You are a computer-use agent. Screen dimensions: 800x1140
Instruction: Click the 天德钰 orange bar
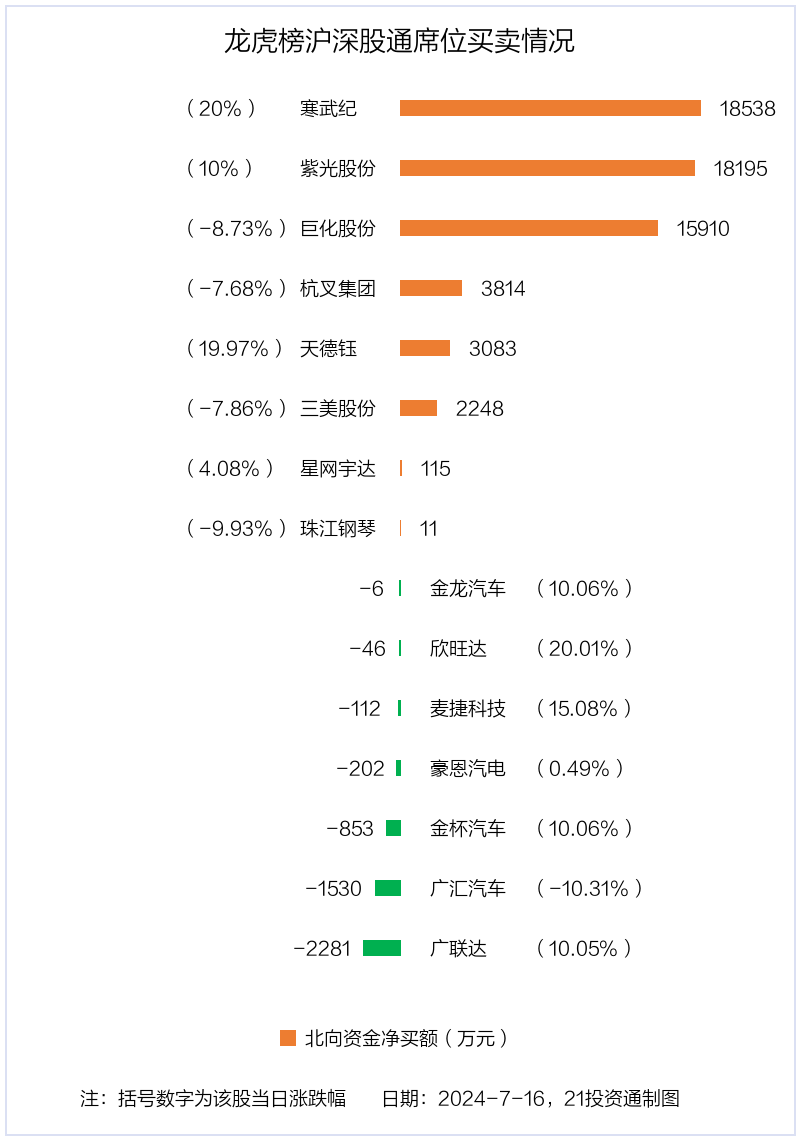tap(425, 348)
